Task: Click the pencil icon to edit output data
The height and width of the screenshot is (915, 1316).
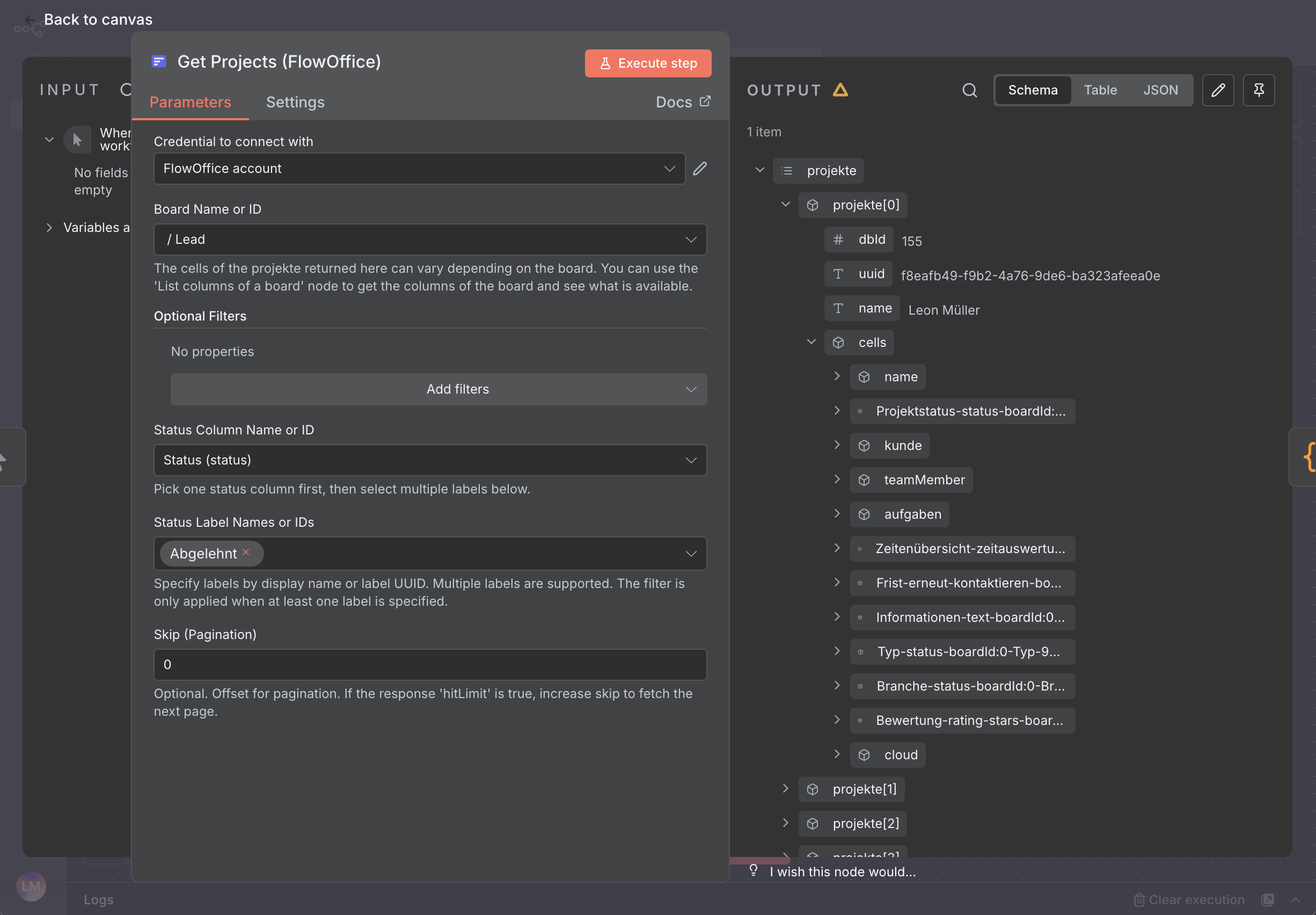Action: (x=1218, y=90)
